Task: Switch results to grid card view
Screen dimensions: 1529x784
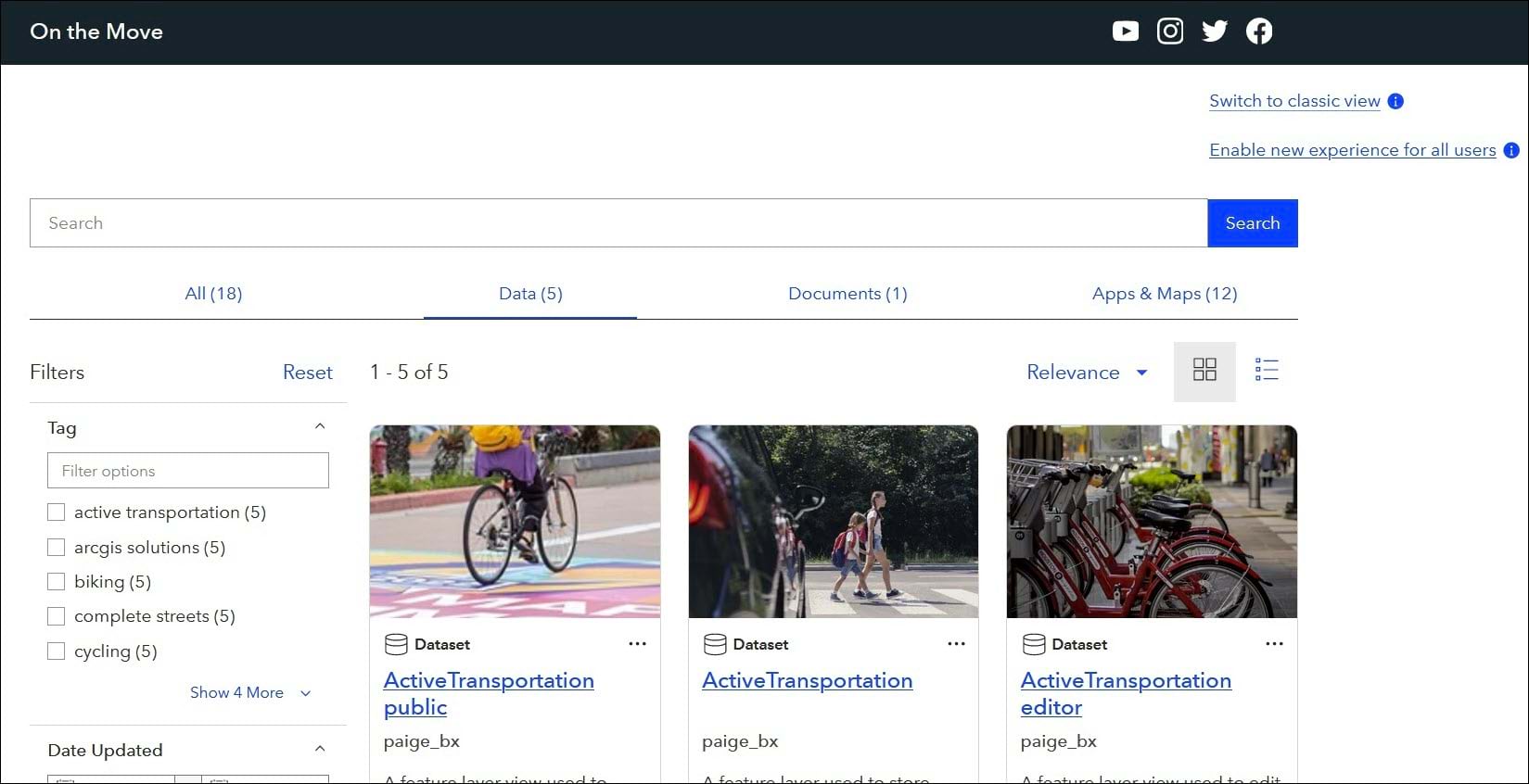Action: 1204,371
